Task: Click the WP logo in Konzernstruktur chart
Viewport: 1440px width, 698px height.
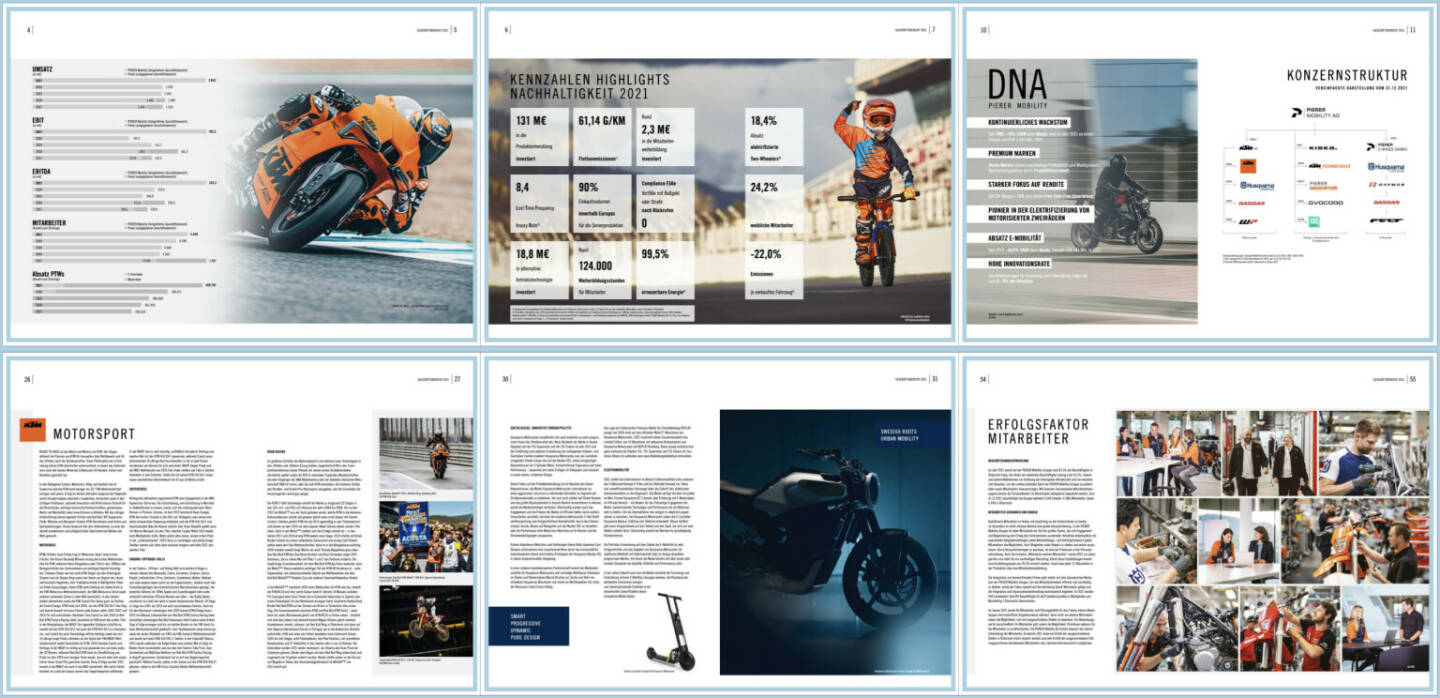Action: (x=1249, y=220)
